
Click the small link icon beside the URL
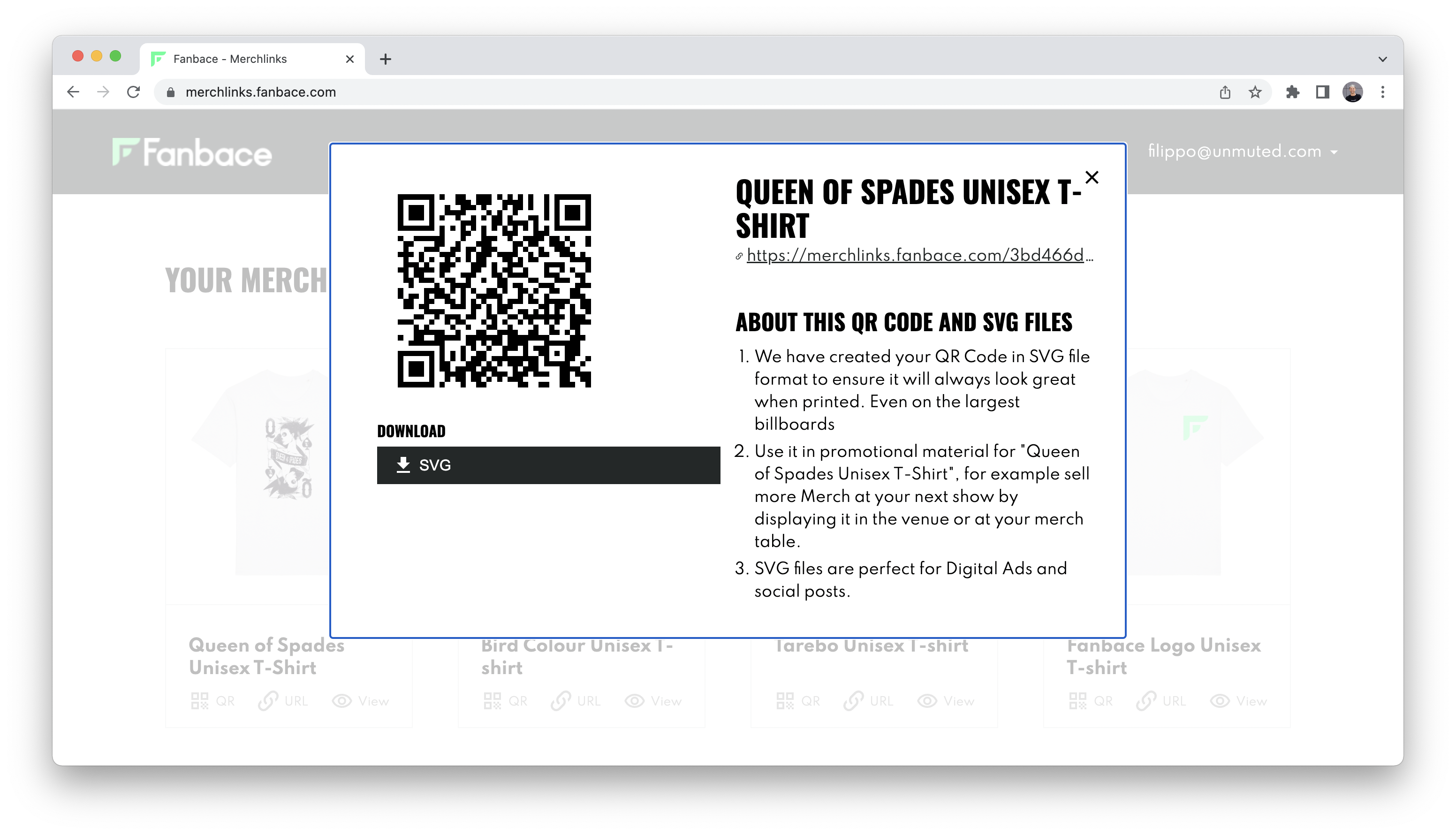(x=739, y=256)
